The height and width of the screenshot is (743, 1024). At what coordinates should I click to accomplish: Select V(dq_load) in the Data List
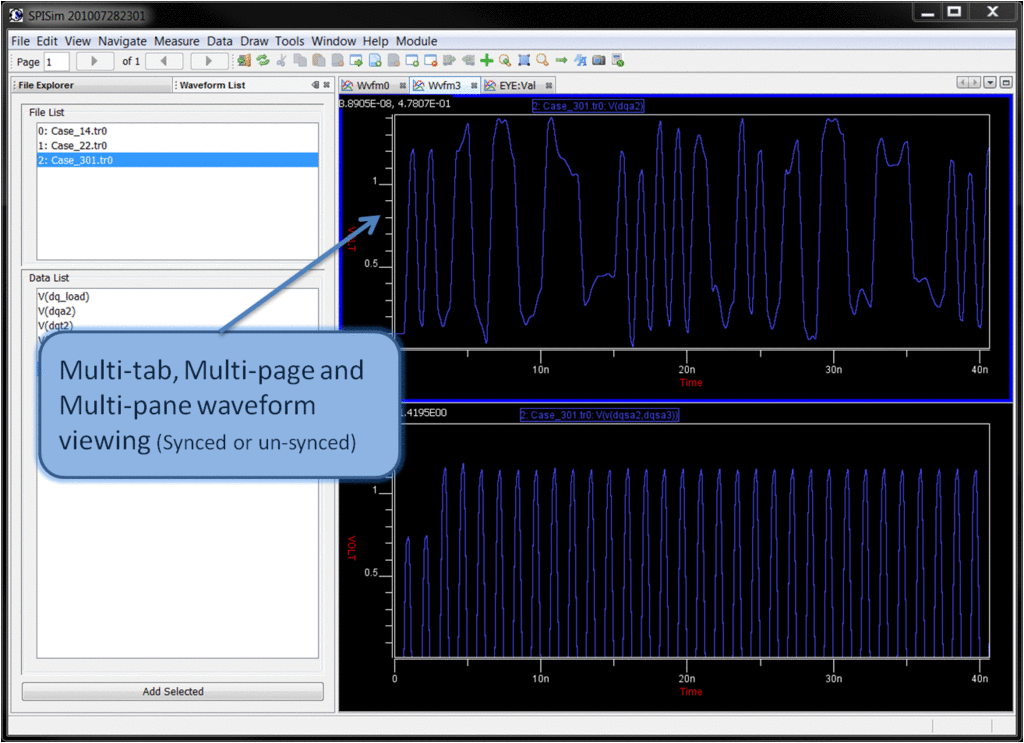(63, 297)
